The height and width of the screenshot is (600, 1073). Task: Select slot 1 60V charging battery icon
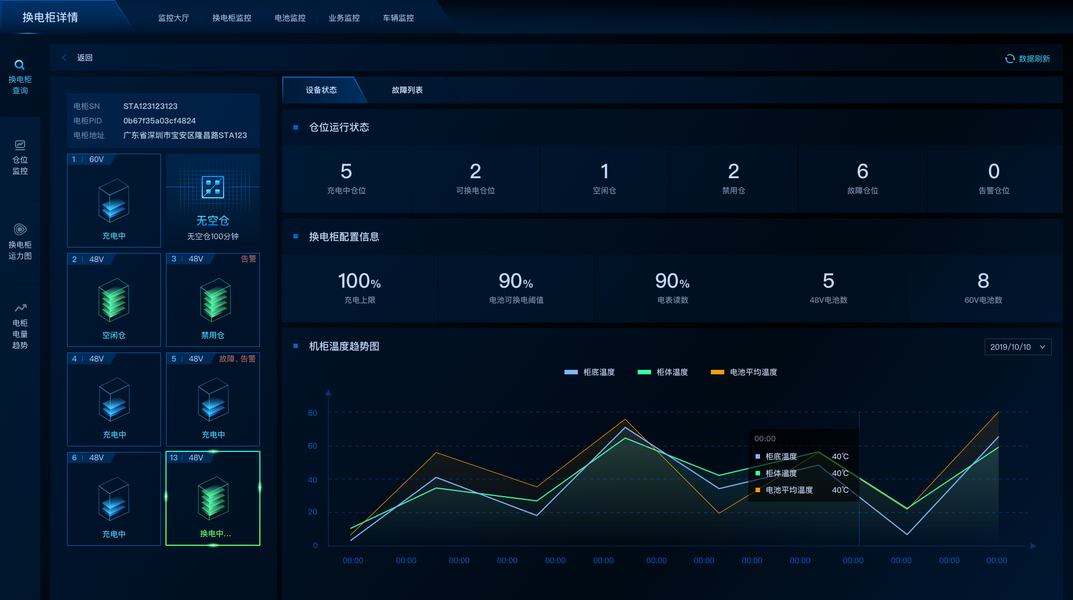coord(114,200)
